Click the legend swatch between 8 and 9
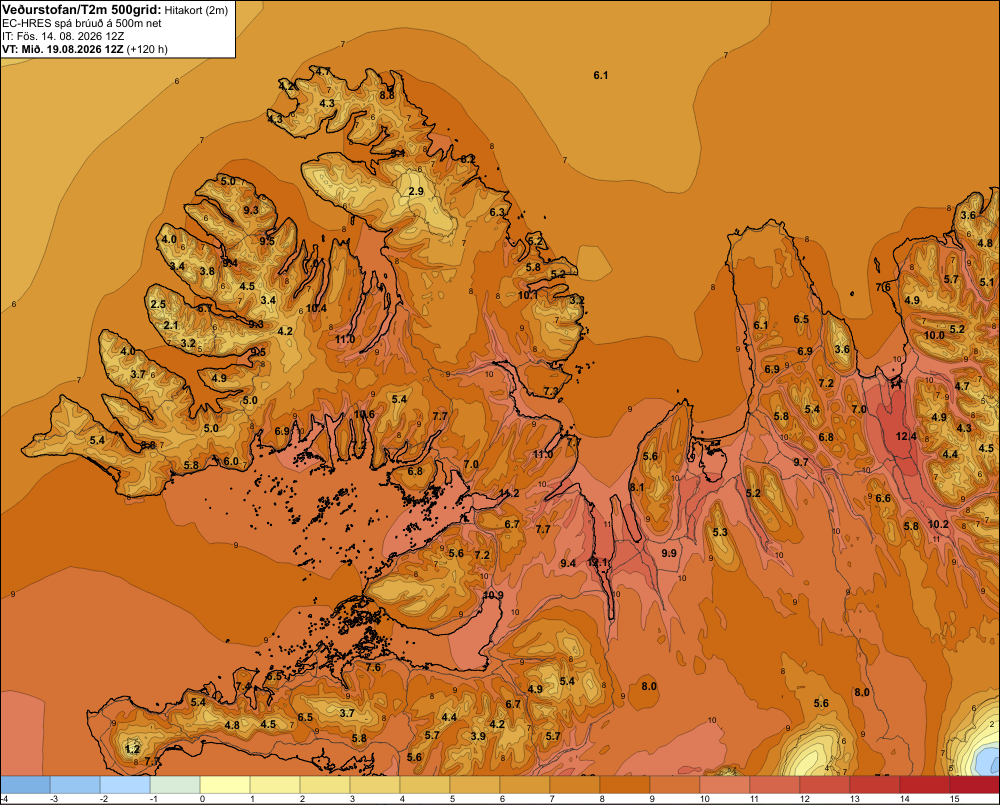Viewport: 1000px width, 805px height. pos(624,784)
